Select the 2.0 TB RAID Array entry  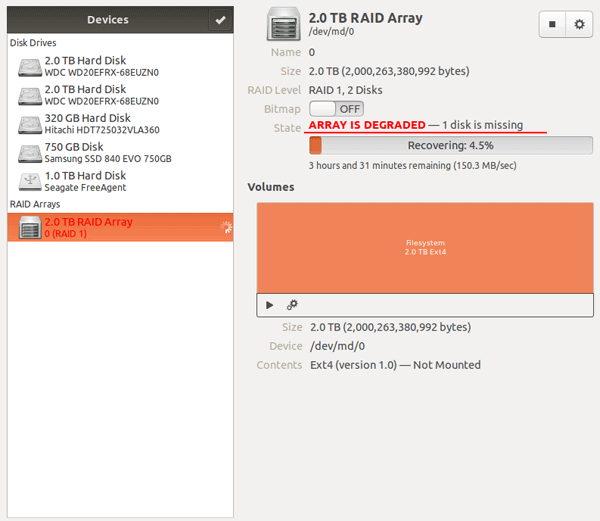pyautogui.click(x=120, y=227)
